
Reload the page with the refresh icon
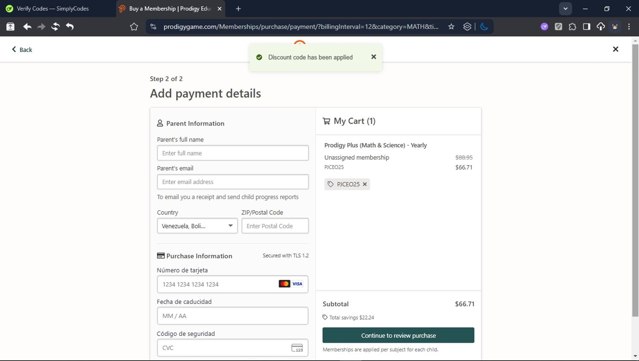pyautogui.click(x=55, y=26)
